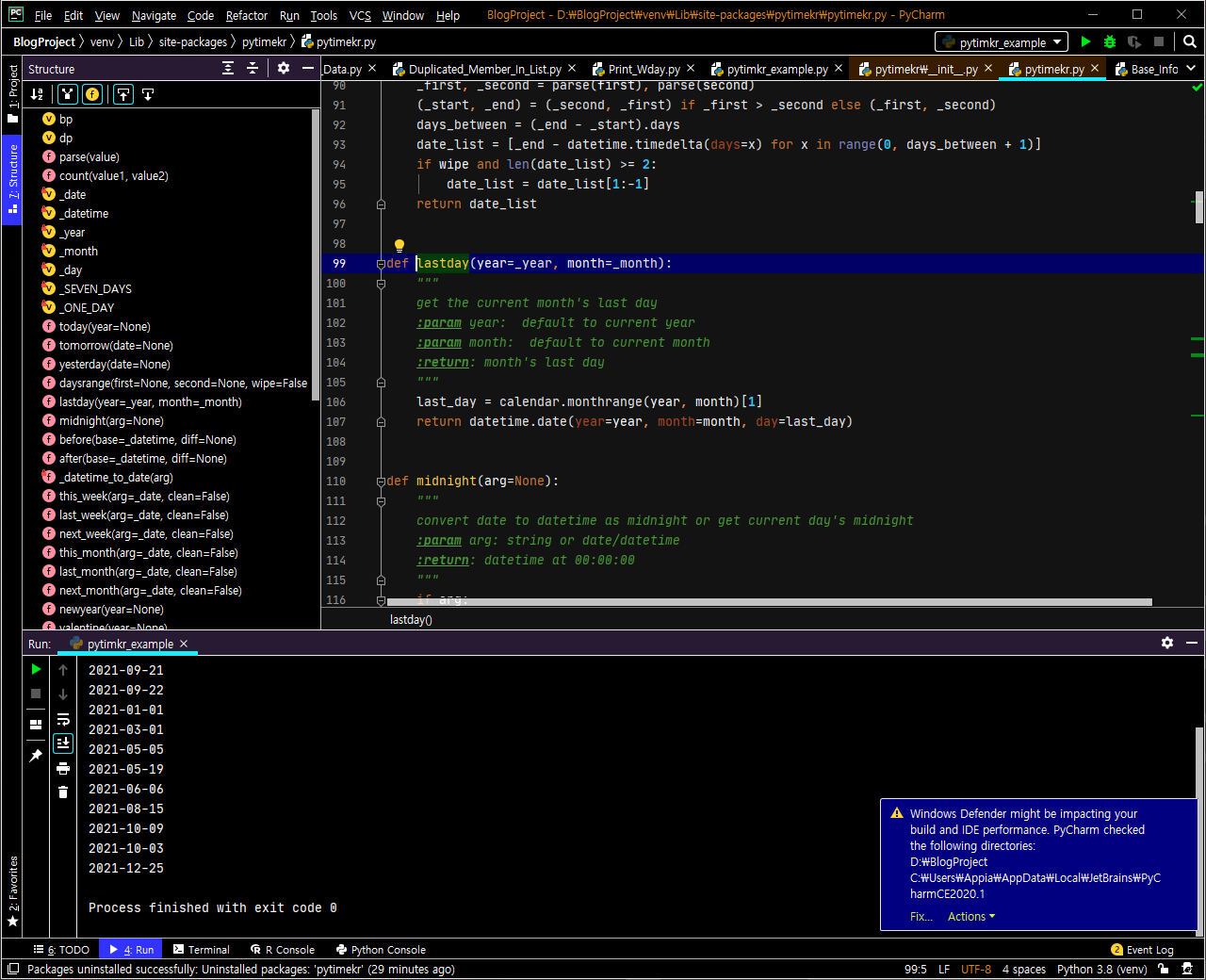
Task: Run pytimkr_example with the green toolbar arrow
Action: (x=1085, y=41)
